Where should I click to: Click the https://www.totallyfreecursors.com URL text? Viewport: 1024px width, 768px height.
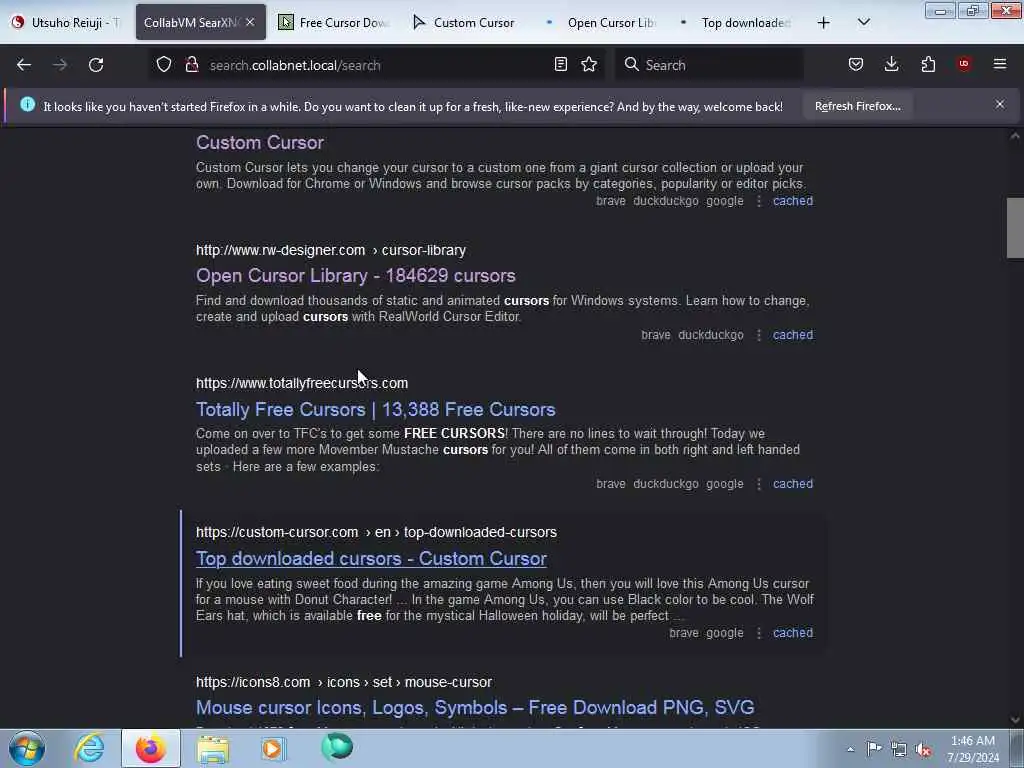click(302, 383)
